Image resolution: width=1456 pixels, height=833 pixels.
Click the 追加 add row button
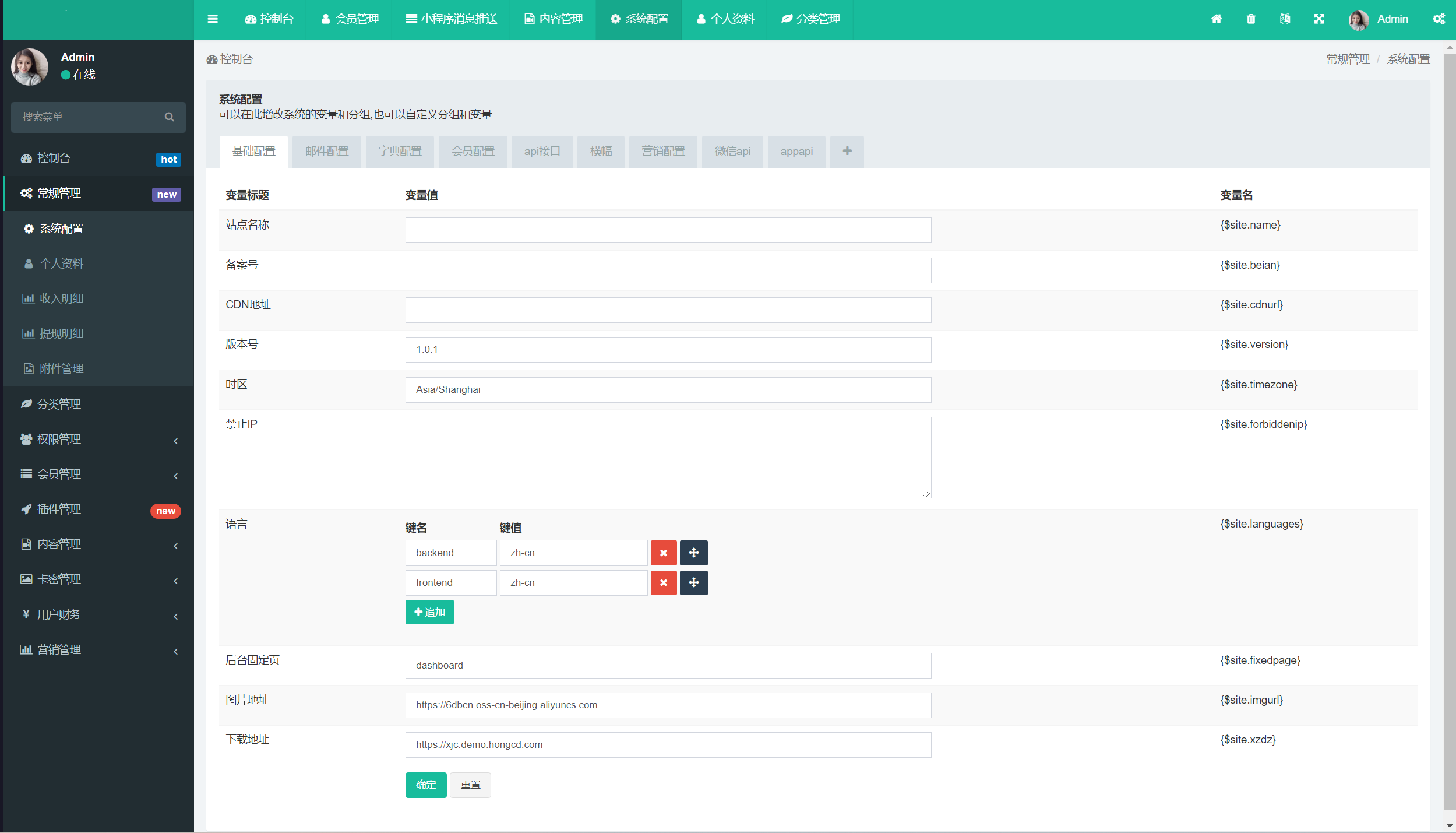click(x=429, y=612)
